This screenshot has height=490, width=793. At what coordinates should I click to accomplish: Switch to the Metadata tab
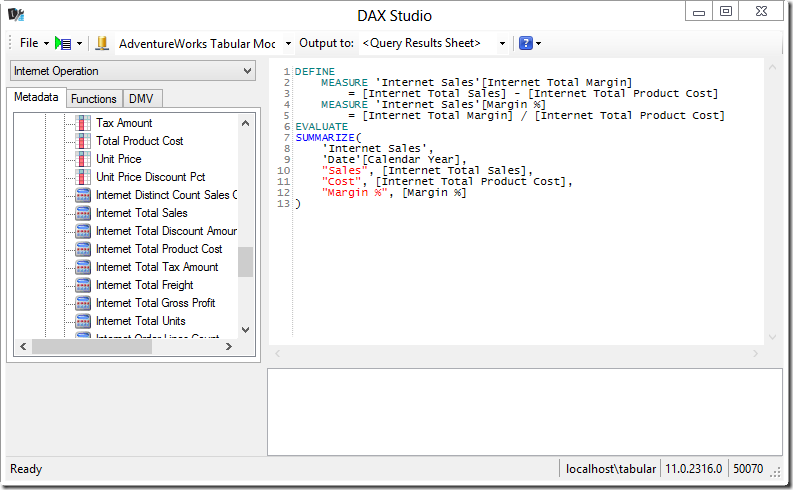(x=36, y=97)
